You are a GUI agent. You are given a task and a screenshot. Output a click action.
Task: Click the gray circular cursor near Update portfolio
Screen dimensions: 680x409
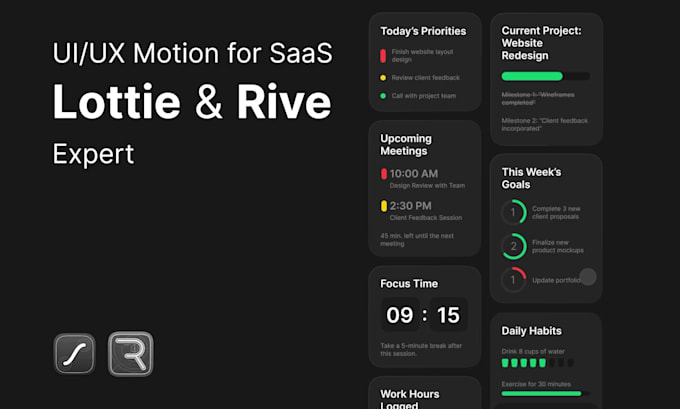click(x=588, y=277)
